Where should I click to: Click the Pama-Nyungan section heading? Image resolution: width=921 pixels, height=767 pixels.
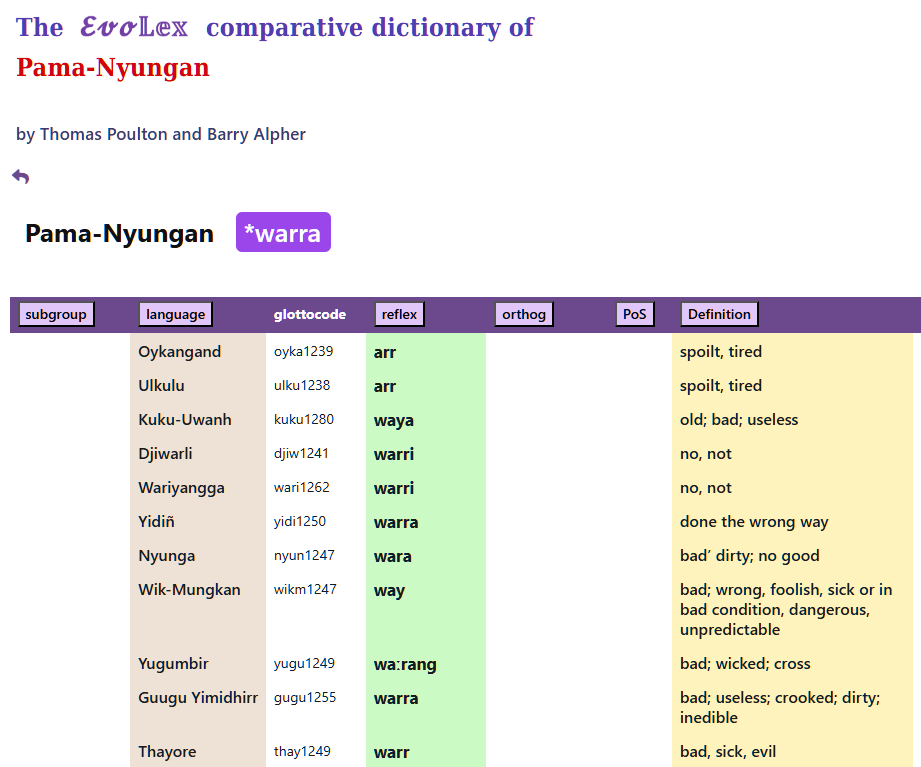[119, 233]
